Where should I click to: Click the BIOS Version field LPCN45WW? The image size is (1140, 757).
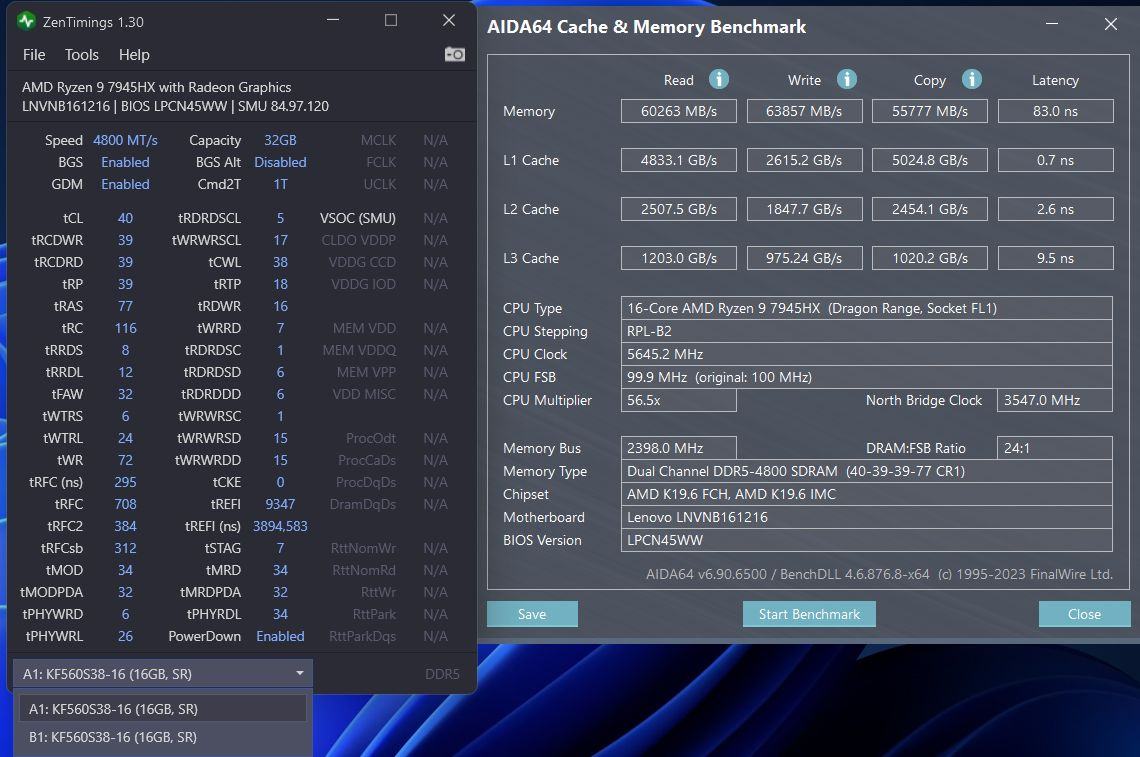(x=867, y=540)
